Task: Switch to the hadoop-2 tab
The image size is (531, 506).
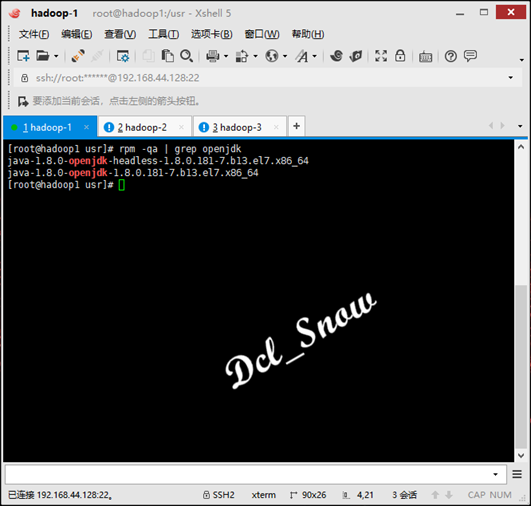Action: [x=142, y=127]
